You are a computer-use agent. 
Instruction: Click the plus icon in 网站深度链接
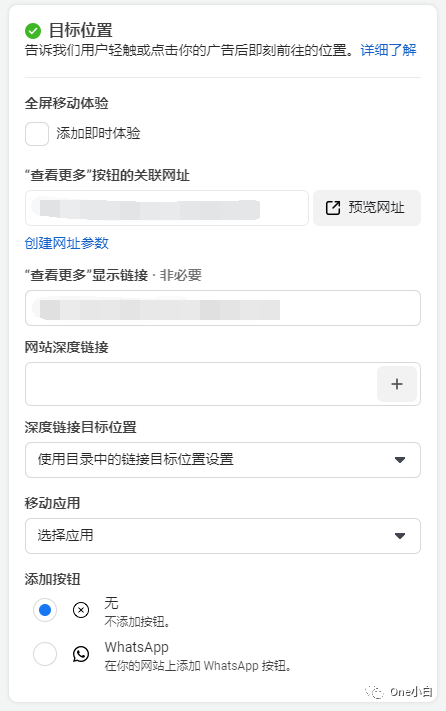397,384
